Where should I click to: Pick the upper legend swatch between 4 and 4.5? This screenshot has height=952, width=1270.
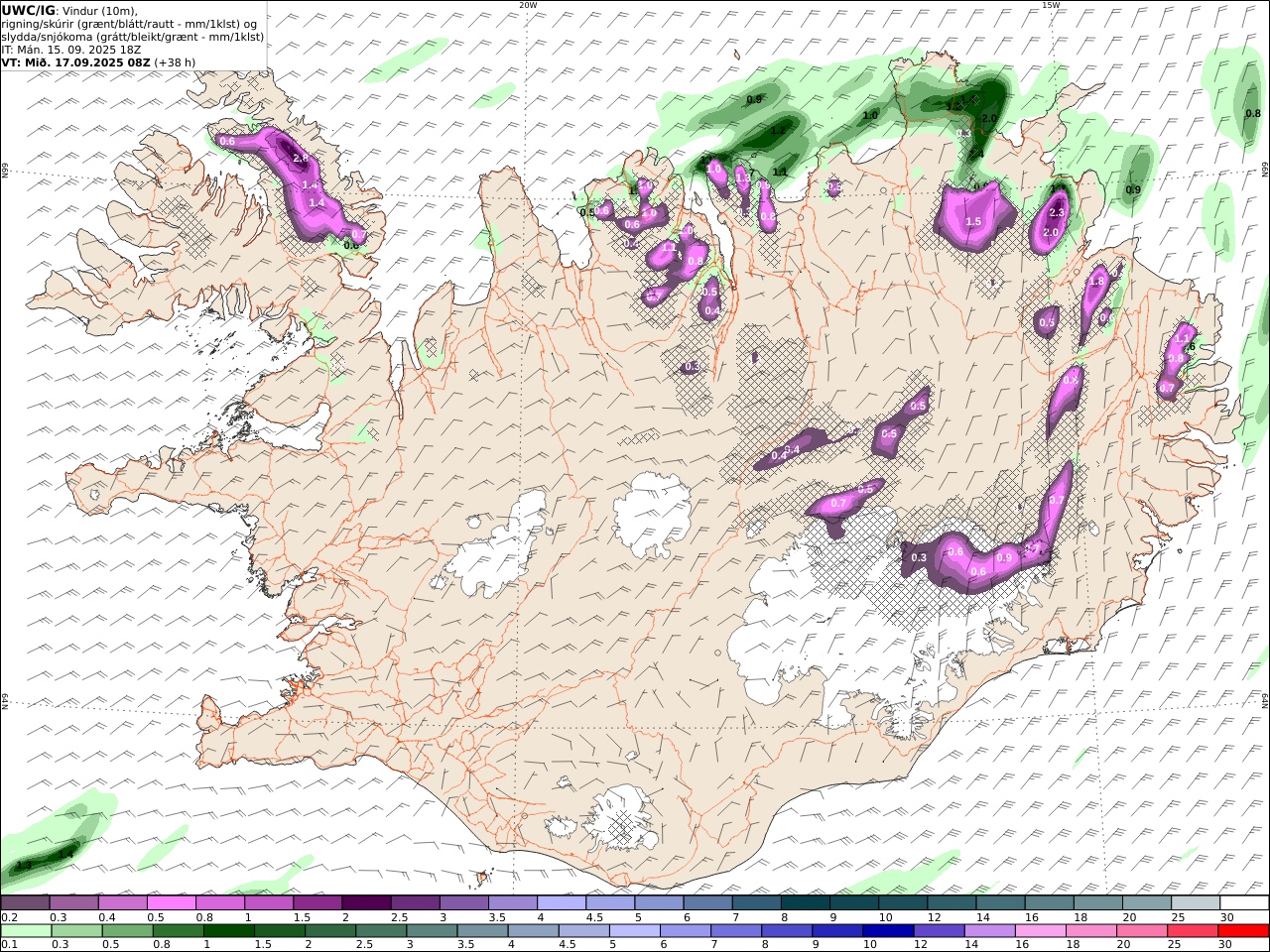point(562,902)
